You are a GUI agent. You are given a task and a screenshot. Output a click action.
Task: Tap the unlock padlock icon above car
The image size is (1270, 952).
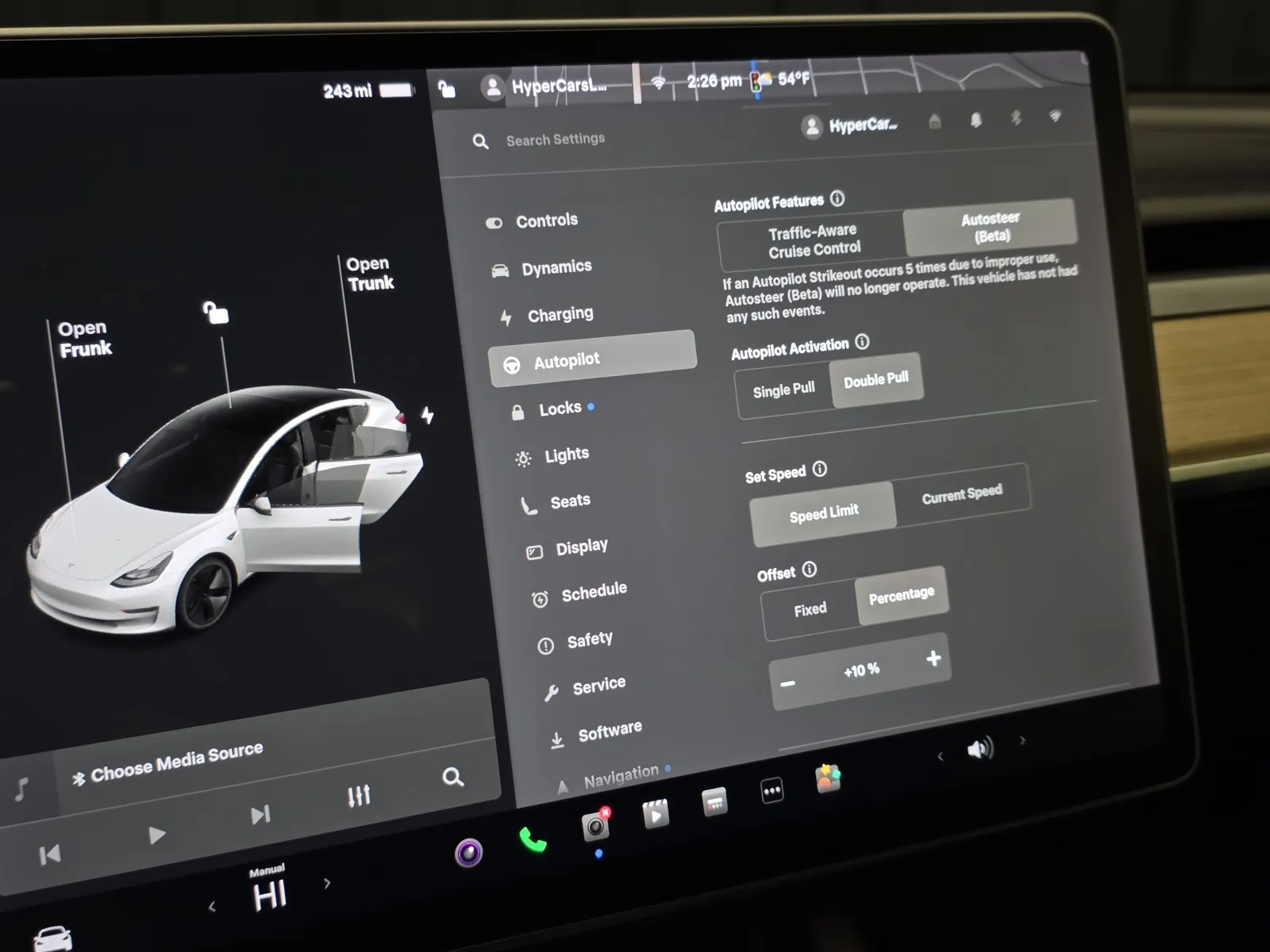216,313
